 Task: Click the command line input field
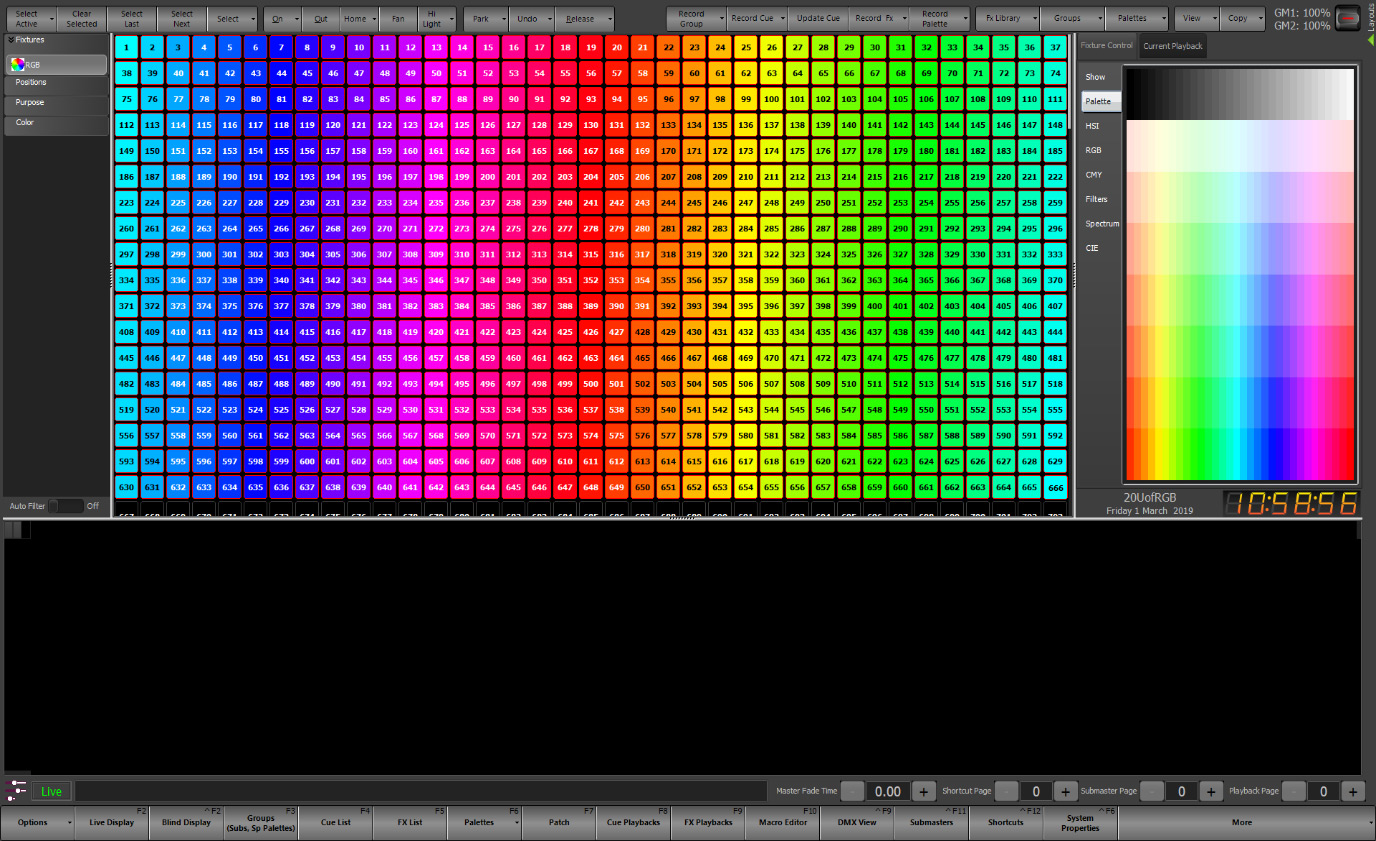coord(421,791)
